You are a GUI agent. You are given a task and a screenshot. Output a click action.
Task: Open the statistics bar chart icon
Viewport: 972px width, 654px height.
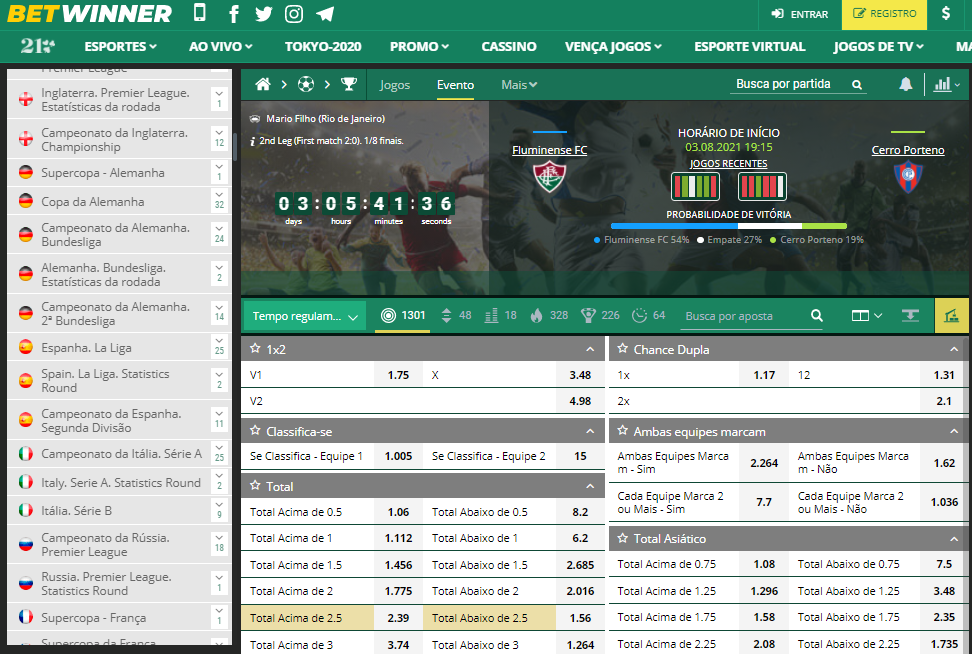coord(942,84)
